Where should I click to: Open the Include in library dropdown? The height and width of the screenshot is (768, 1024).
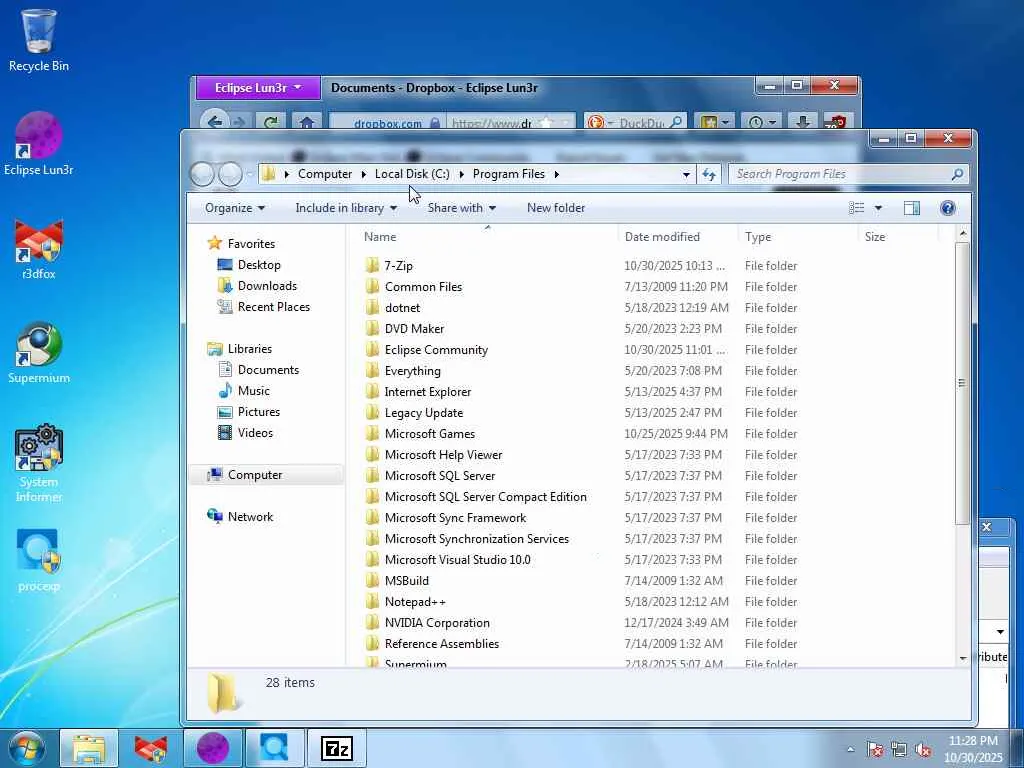345,208
